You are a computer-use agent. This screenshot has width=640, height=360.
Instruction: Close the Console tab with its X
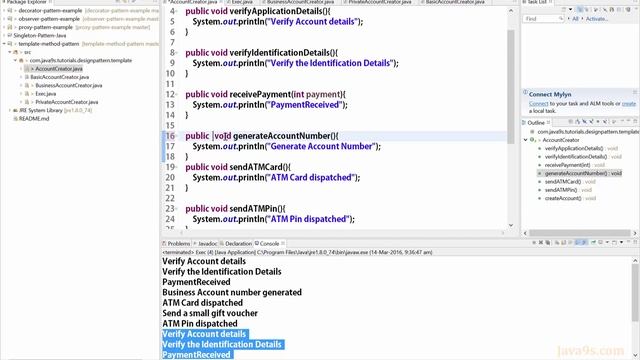(283, 243)
